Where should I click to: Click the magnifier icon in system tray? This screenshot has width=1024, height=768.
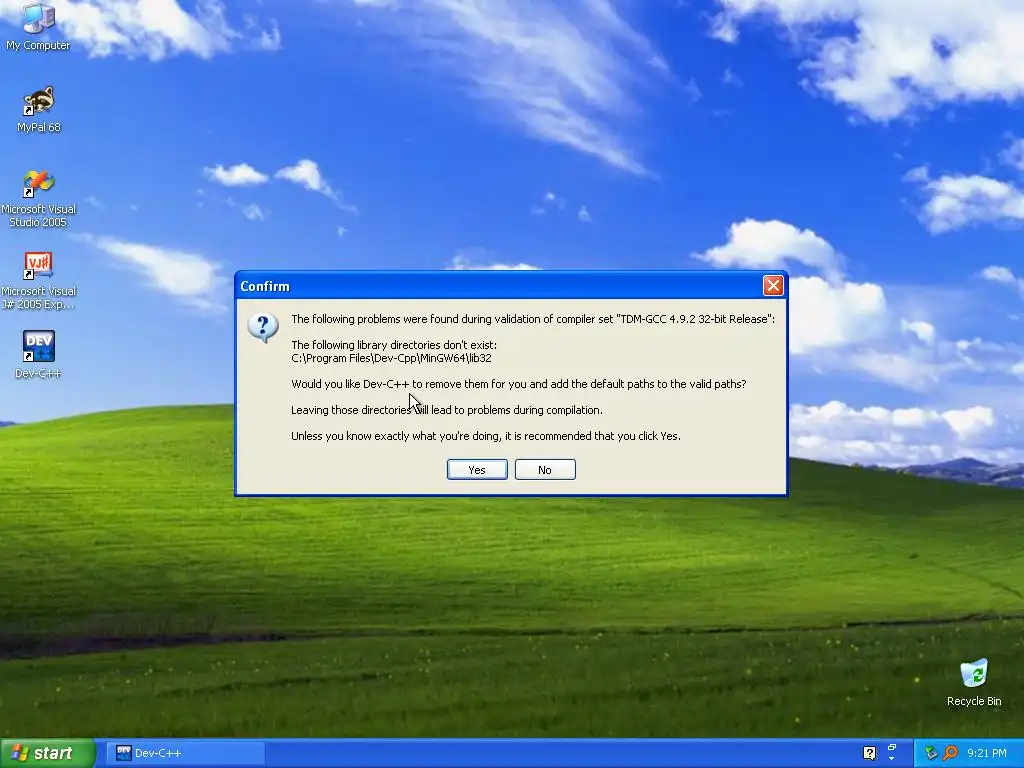[950, 753]
